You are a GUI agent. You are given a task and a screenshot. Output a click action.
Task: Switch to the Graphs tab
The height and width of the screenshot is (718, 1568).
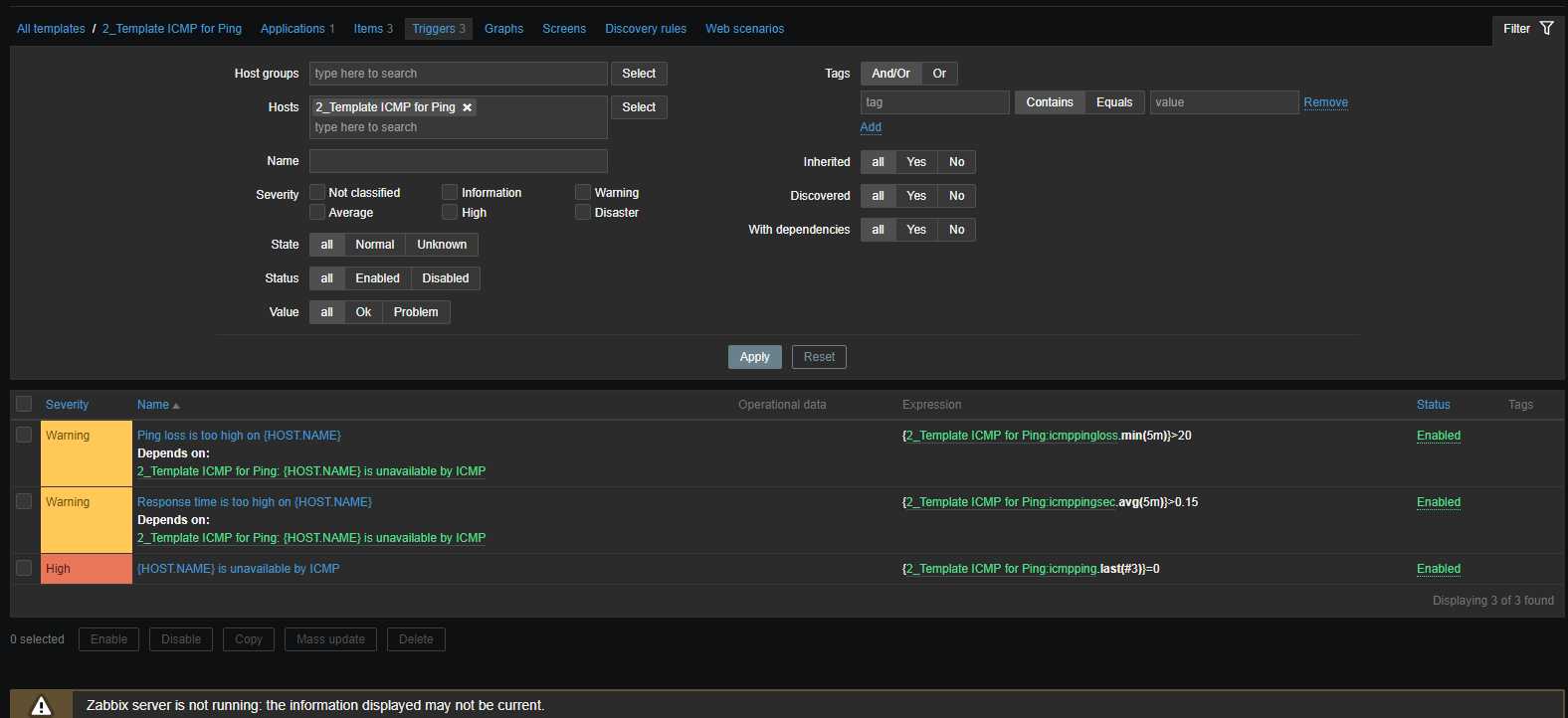click(x=503, y=29)
